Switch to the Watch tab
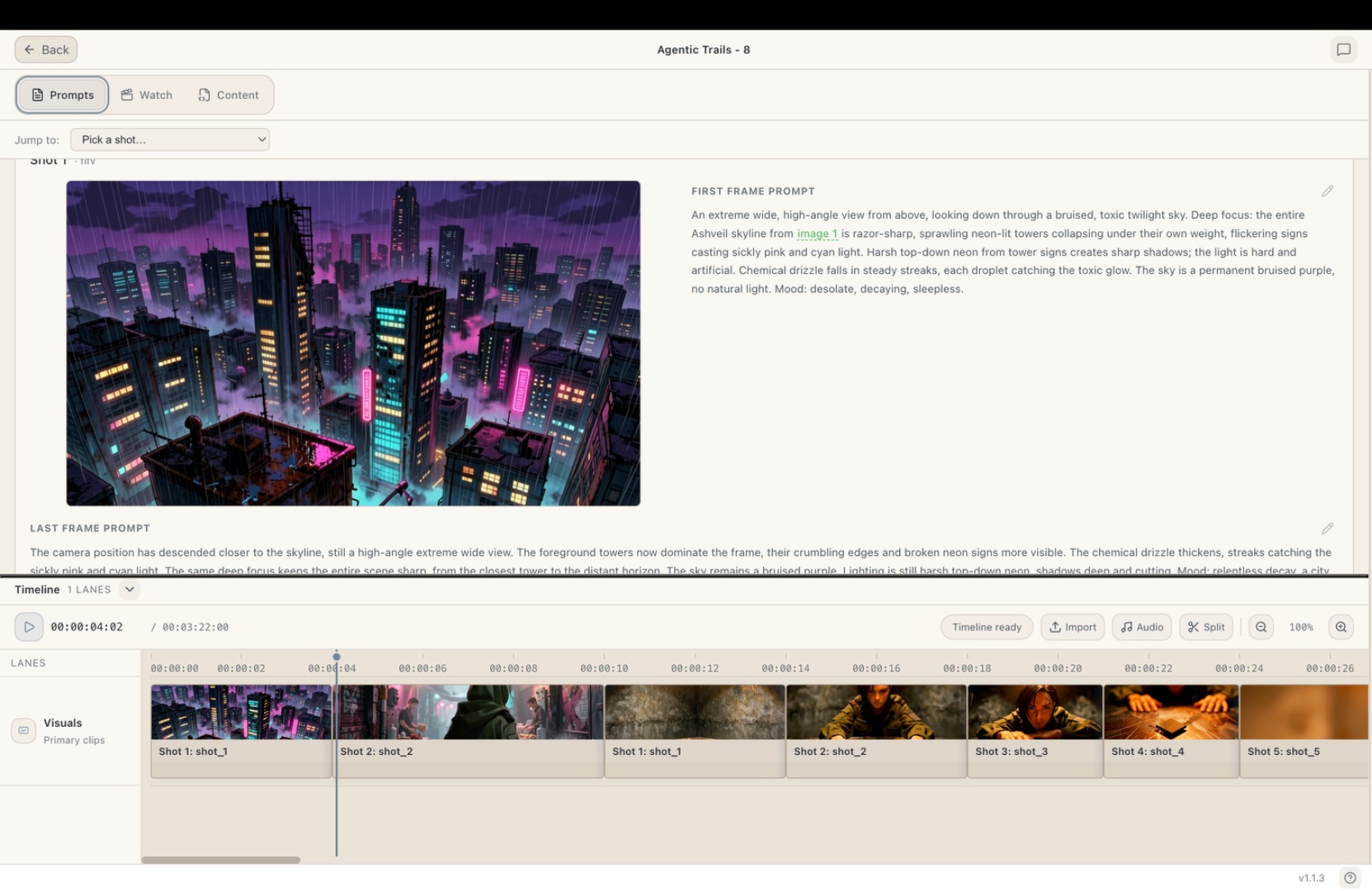 tap(147, 95)
